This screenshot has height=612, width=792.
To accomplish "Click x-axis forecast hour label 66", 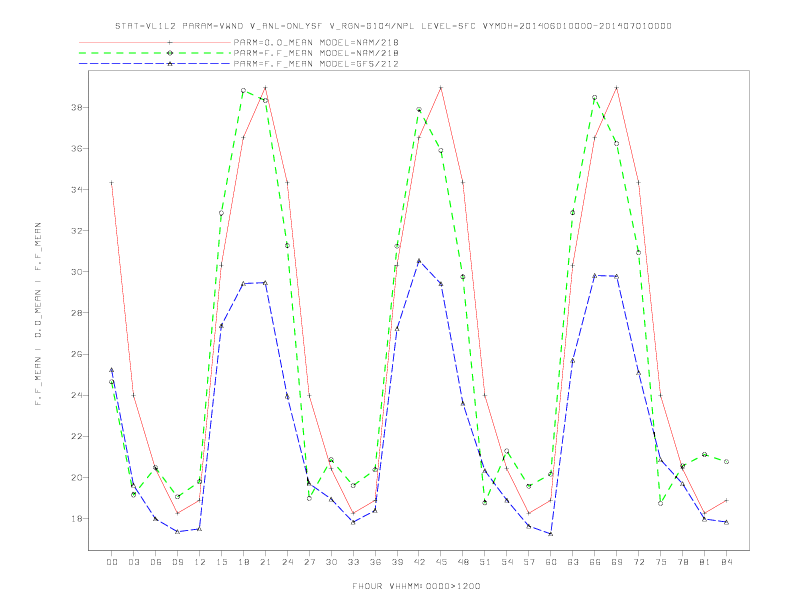I will point(595,562).
